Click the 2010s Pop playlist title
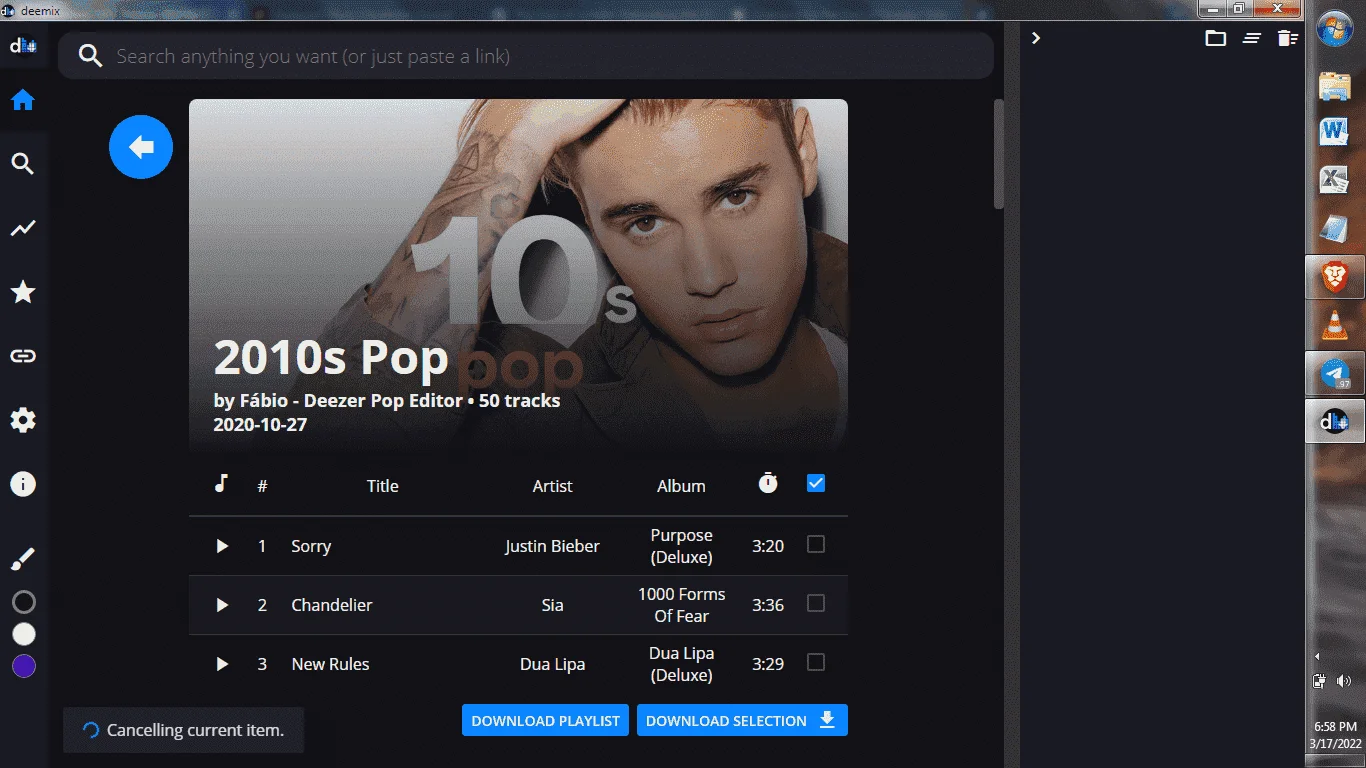Screen dimensions: 1366x768 tap(331, 356)
